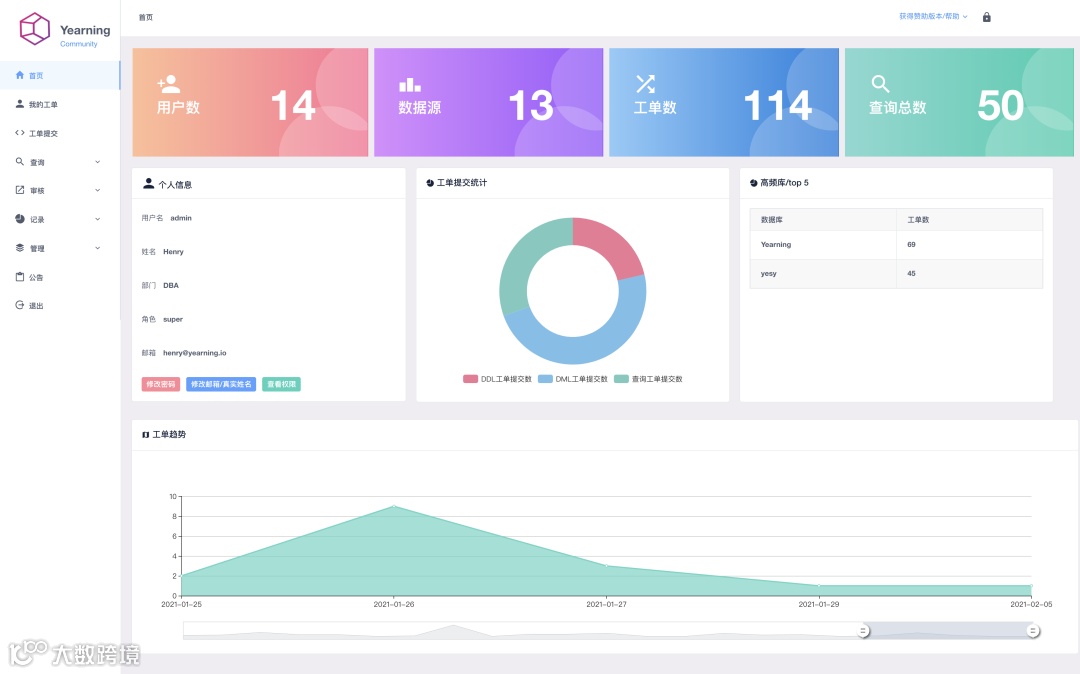Click the selected range of zoom slider
This screenshot has height=674, width=1080.
(x=948, y=631)
